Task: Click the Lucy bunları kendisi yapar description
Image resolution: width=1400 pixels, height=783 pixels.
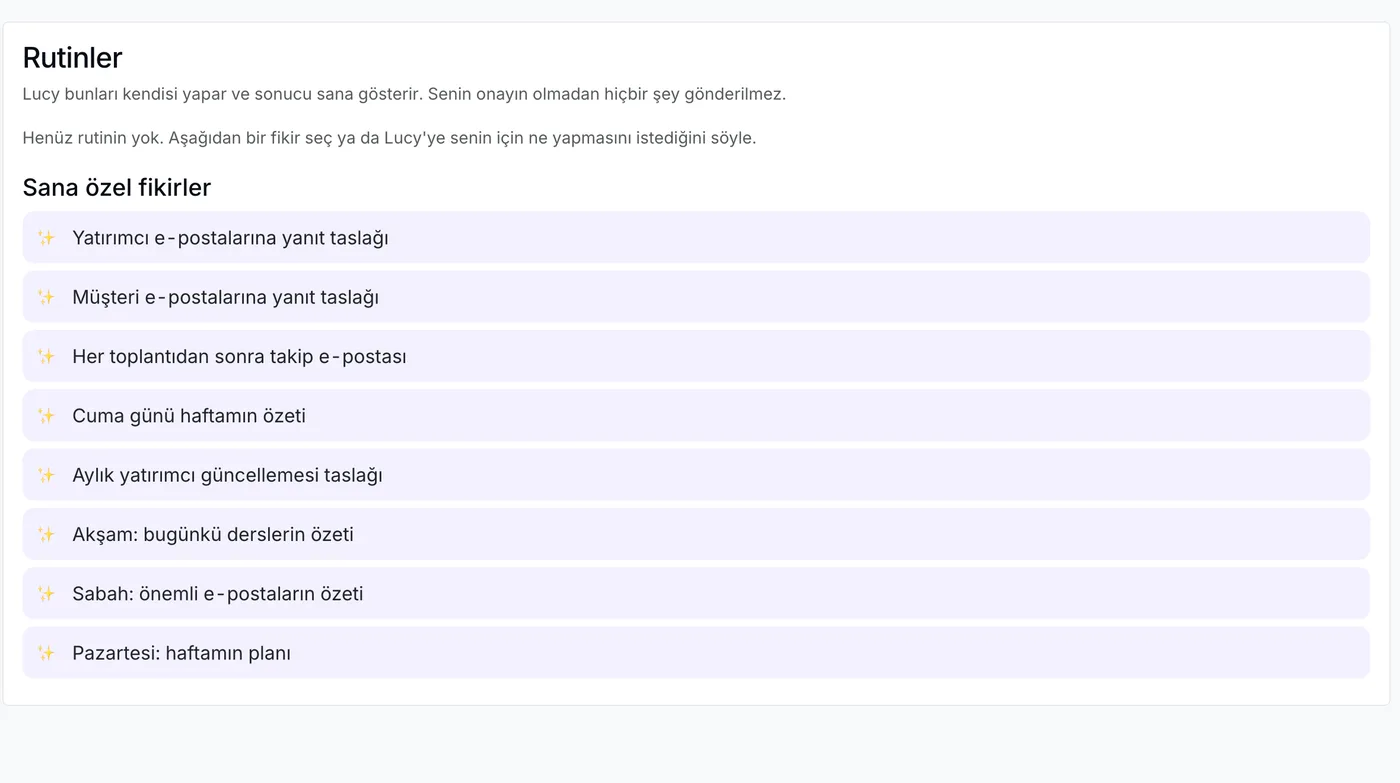Action: pyautogui.click(x=404, y=94)
